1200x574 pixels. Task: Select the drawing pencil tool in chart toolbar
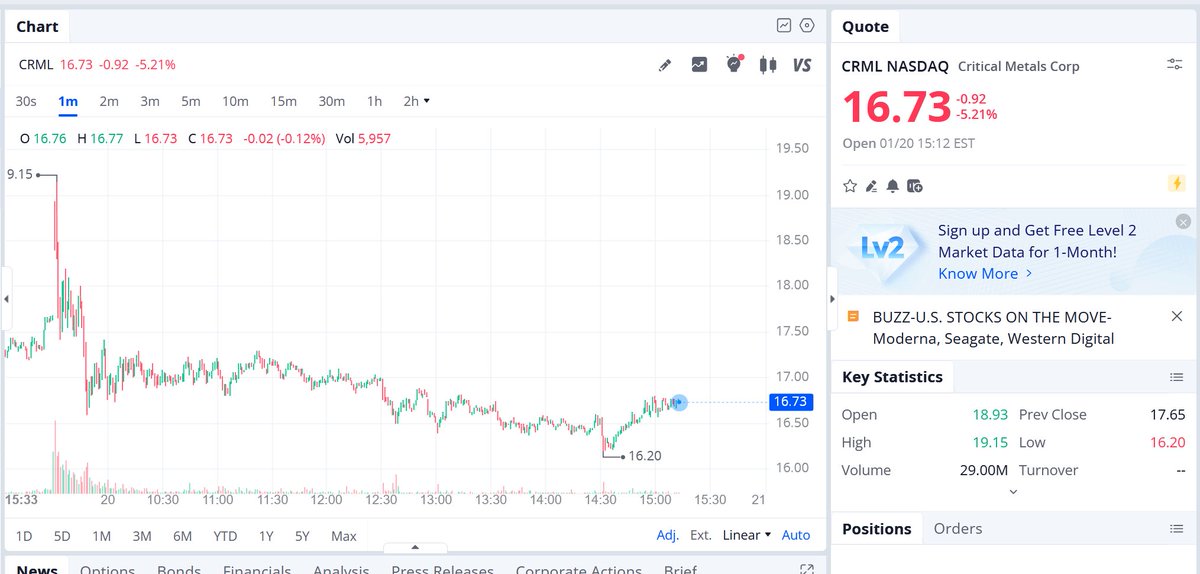pyautogui.click(x=665, y=65)
